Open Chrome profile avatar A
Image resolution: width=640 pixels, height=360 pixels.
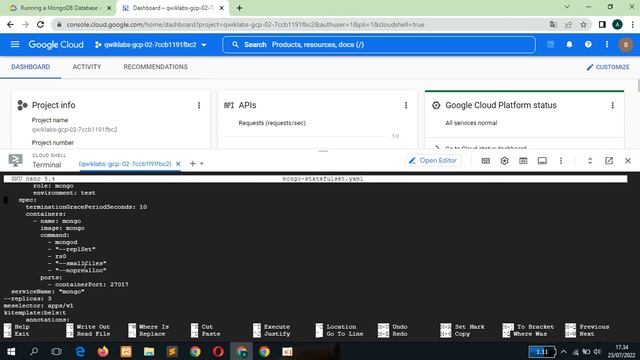click(617, 24)
